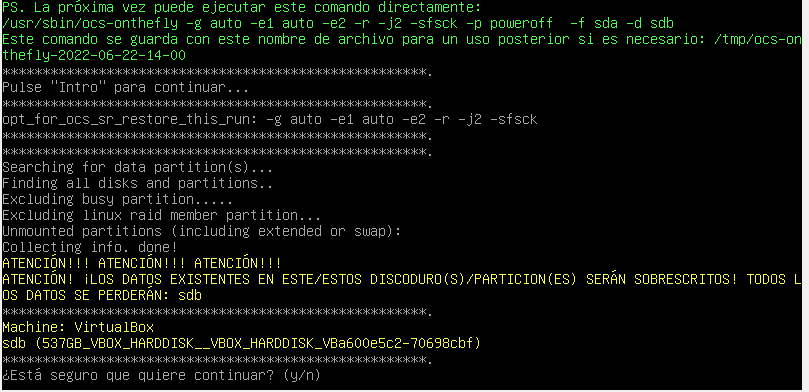The height and width of the screenshot is (392, 809).
Task: Click 'Excluding linux raid member partition...' line
Action: click(x=161, y=216)
